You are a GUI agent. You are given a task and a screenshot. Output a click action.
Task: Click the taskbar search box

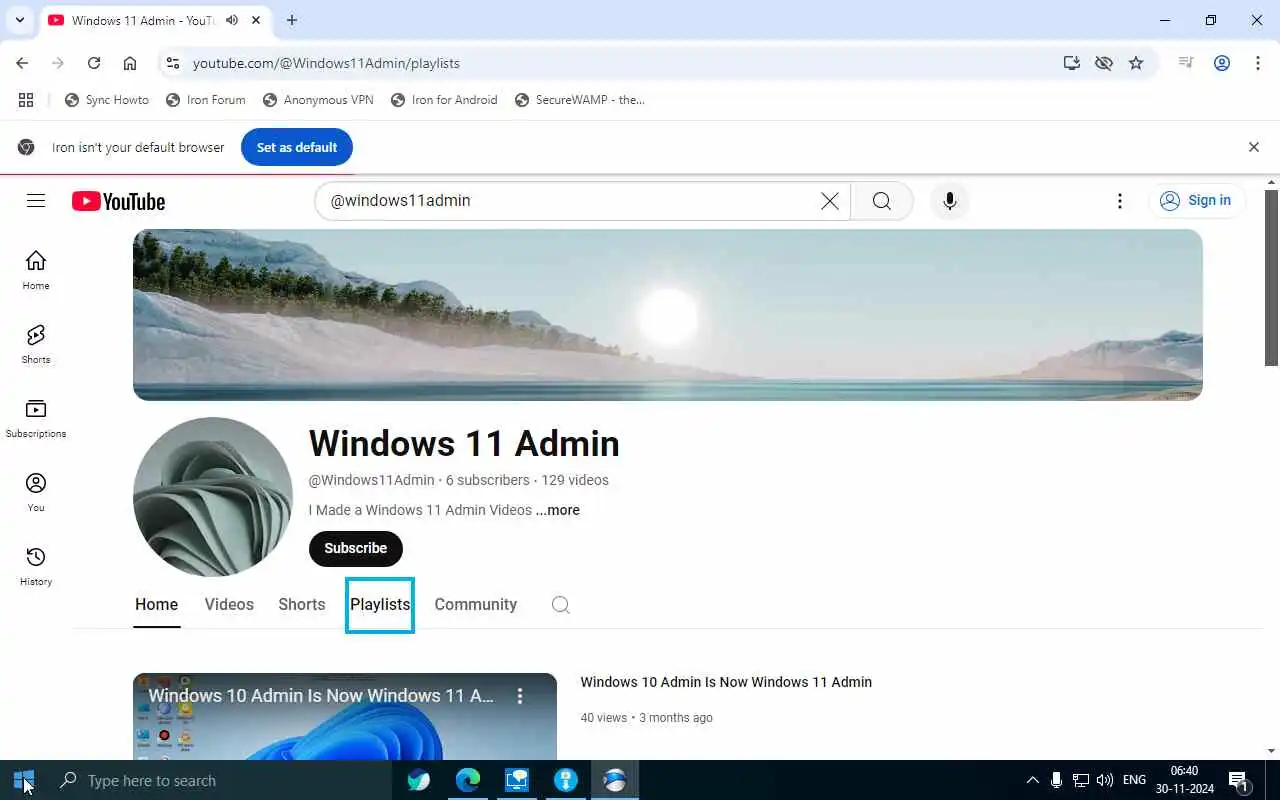218,781
